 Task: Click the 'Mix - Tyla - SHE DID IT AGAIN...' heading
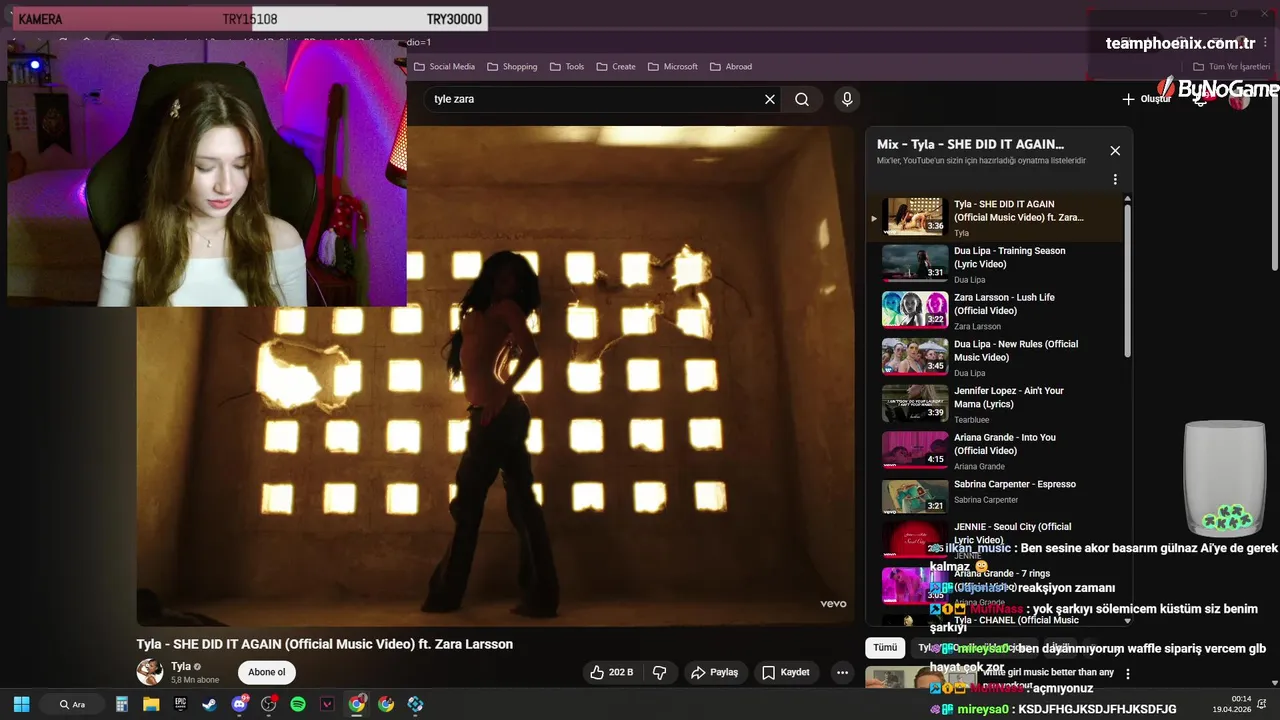(970, 144)
